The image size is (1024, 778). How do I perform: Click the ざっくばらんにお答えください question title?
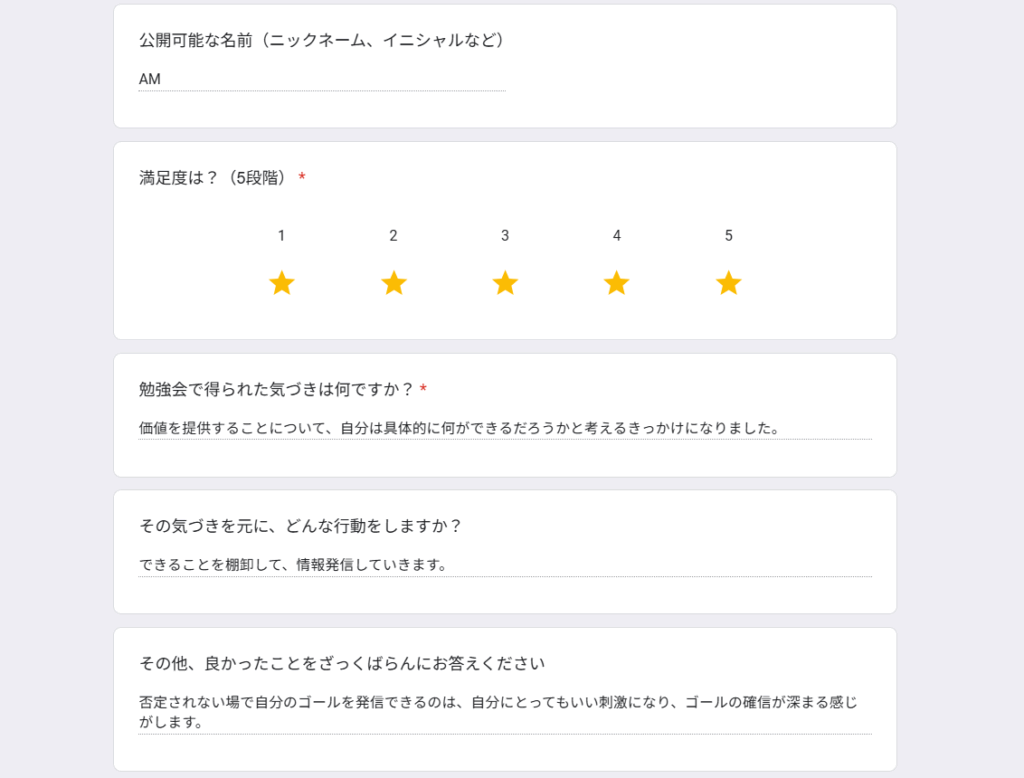click(342, 664)
